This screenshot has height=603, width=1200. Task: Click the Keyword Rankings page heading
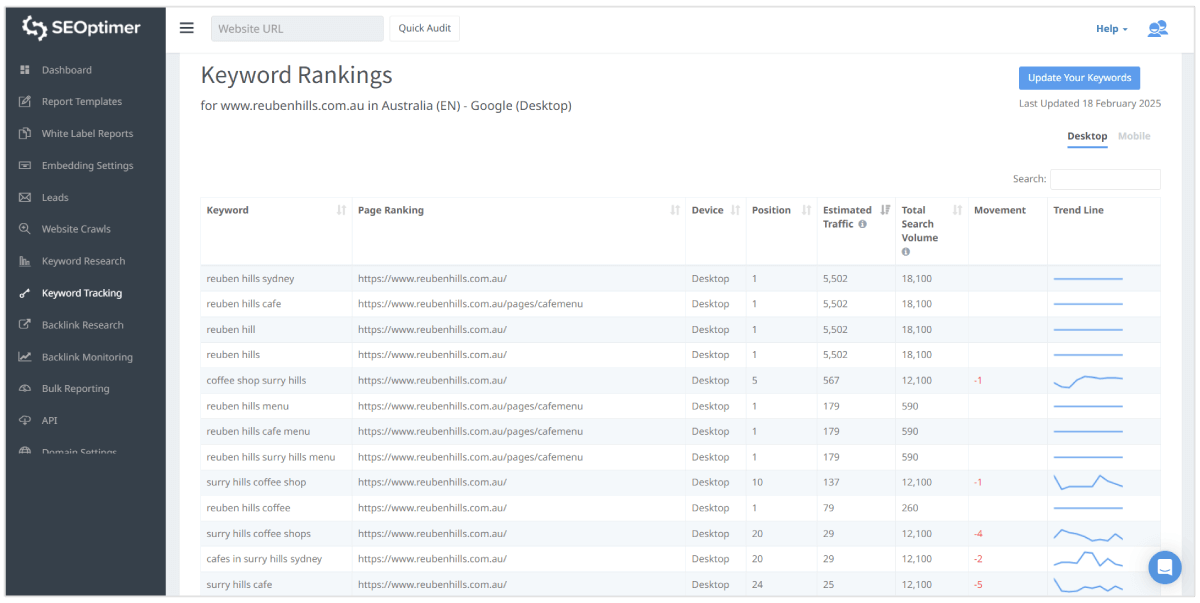click(297, 75)
